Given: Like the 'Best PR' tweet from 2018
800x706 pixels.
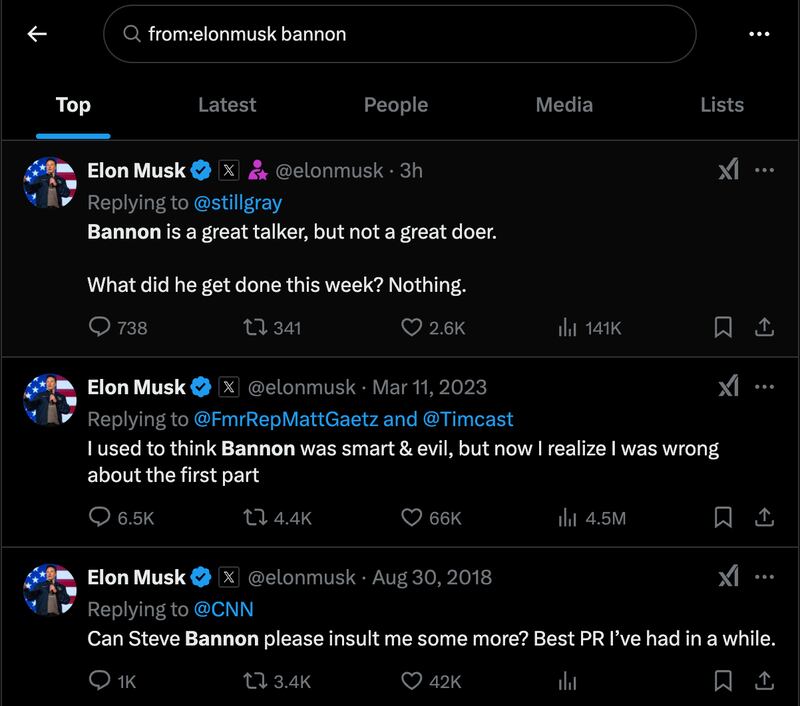Looking at the screenshot, I should pyautogui.click(x=412, y=681).
